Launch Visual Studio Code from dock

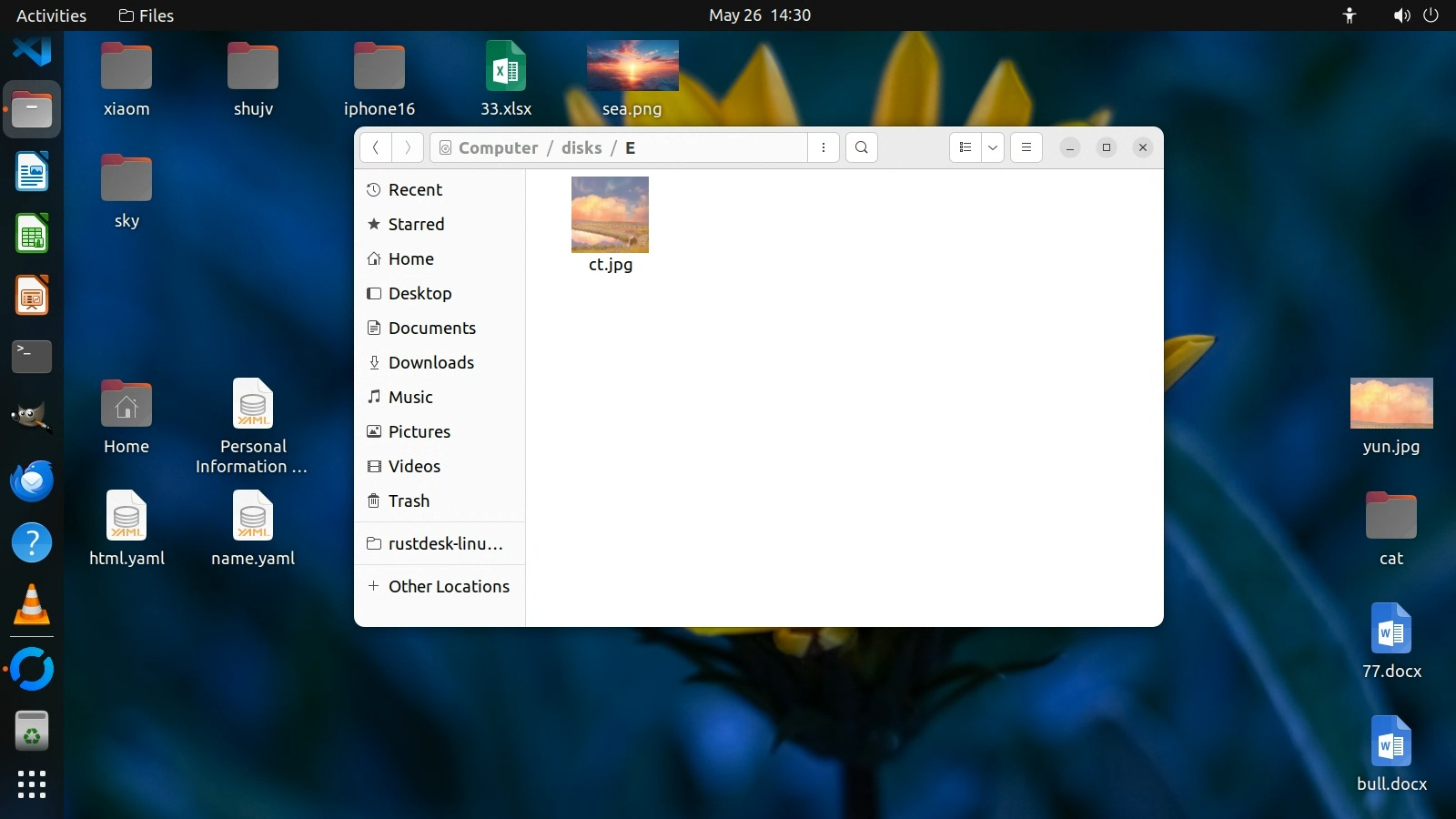click(32, 48)
